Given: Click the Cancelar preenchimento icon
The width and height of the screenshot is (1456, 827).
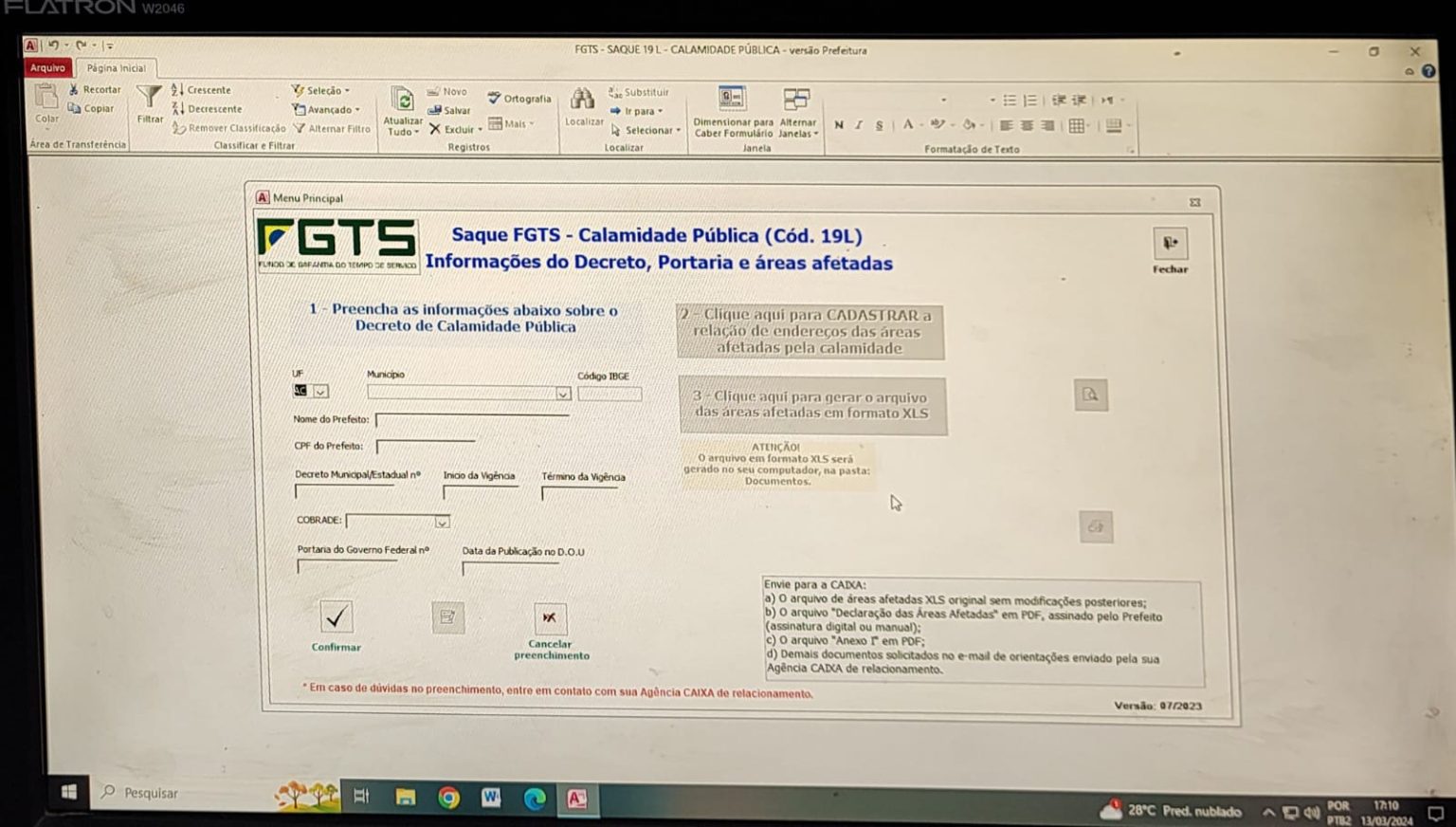Looking at the screenshot, I should tap(550, 618).
